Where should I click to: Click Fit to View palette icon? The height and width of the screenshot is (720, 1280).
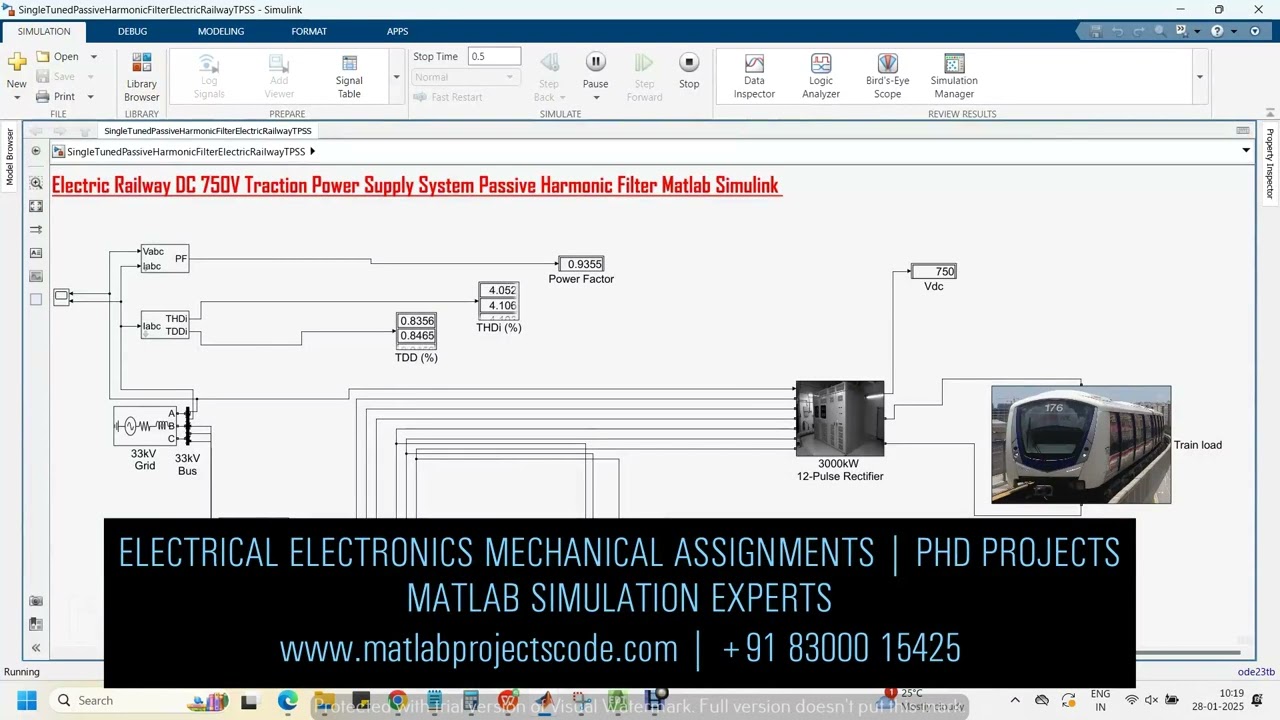[x=36, y=206]
